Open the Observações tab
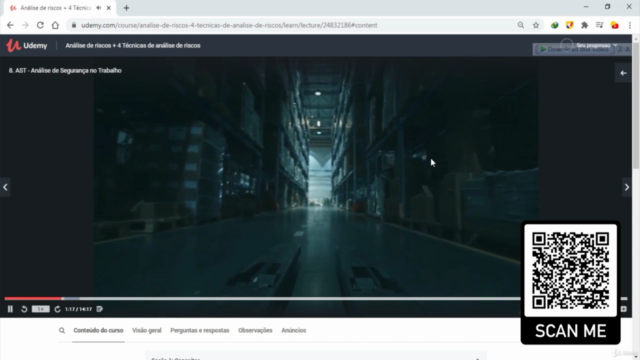 pos(255,330)
